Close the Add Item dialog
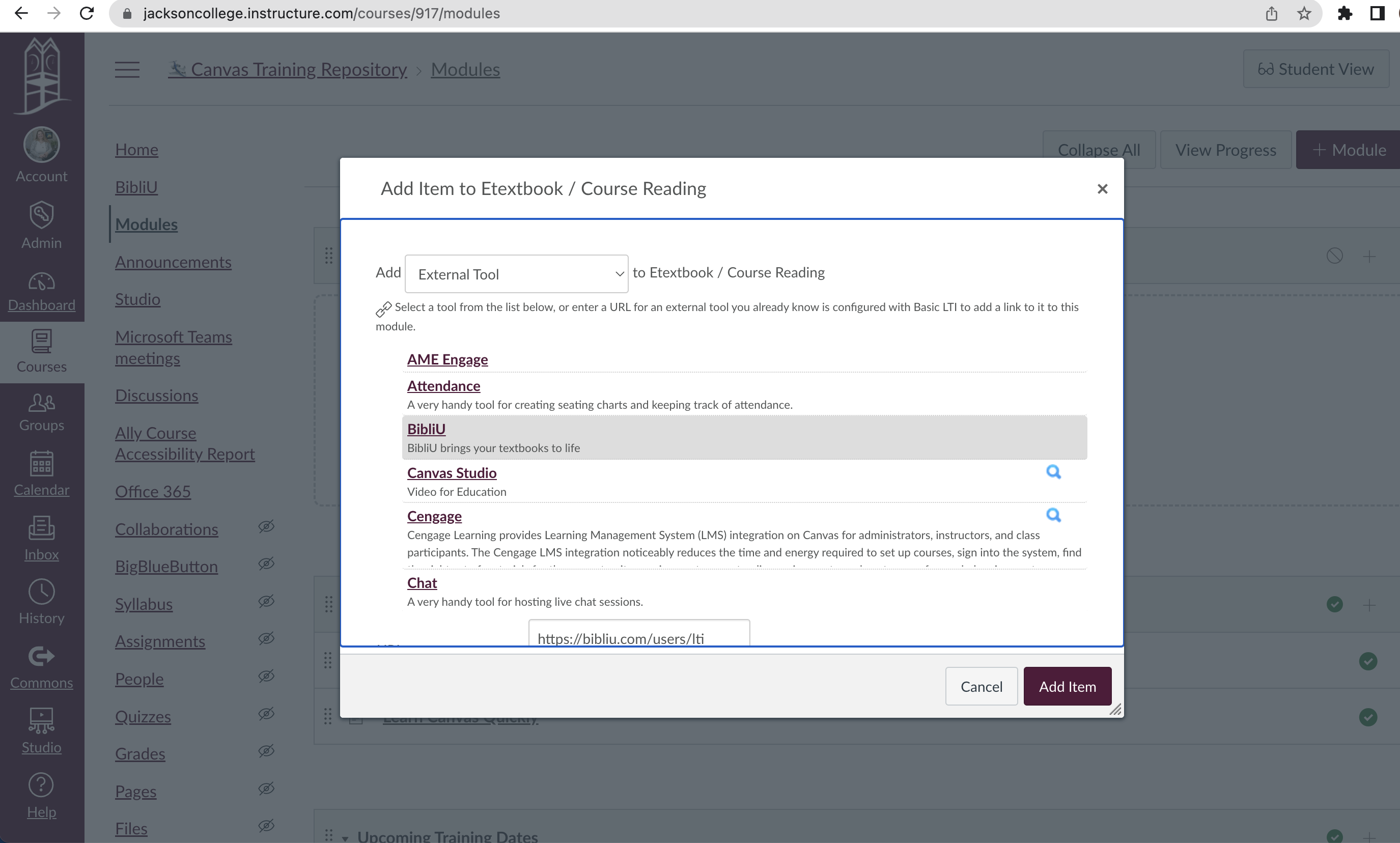 (x=1102, y=188)
